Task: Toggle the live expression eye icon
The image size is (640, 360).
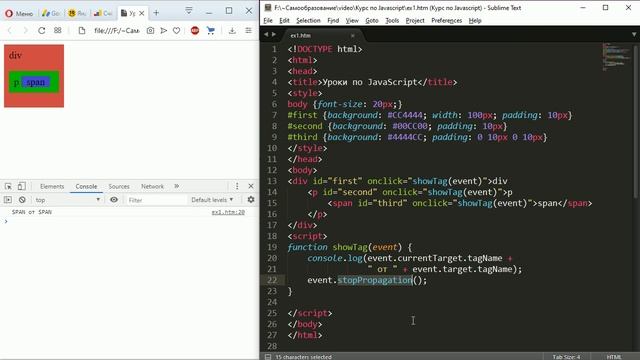Action: (114, 200)
